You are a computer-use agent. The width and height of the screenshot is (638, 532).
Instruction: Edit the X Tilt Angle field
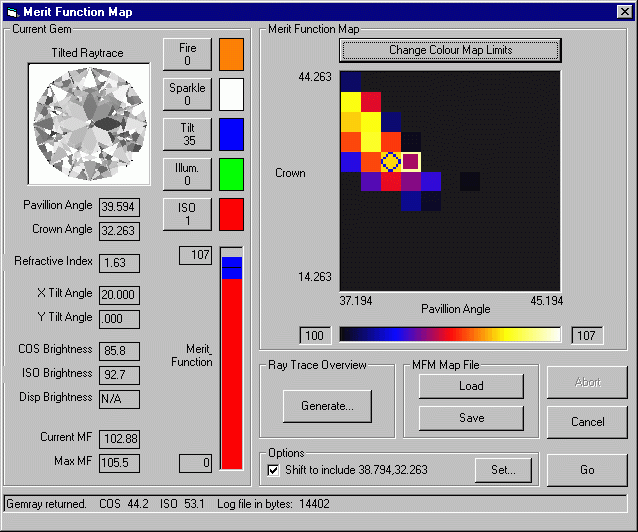point(119,295)
